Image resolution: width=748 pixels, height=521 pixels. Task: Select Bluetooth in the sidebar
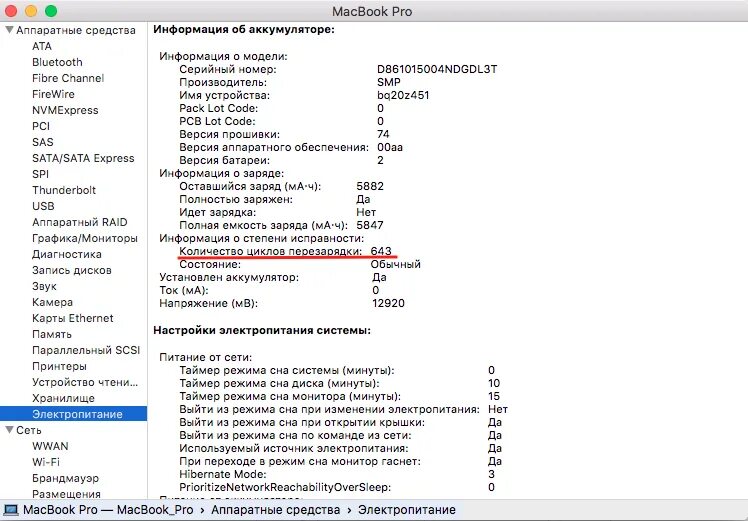pos(57,62)
